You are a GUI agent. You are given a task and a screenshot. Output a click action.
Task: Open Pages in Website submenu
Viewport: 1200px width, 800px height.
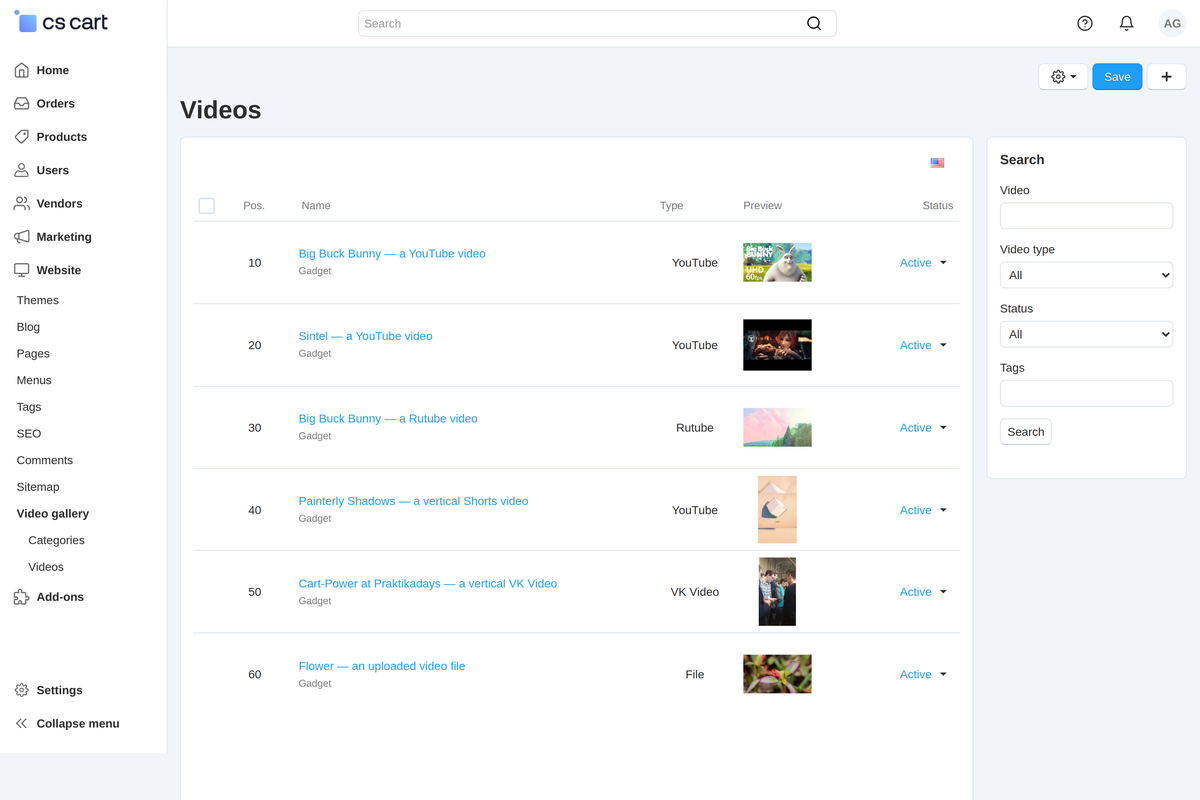[x=33, y=354]
